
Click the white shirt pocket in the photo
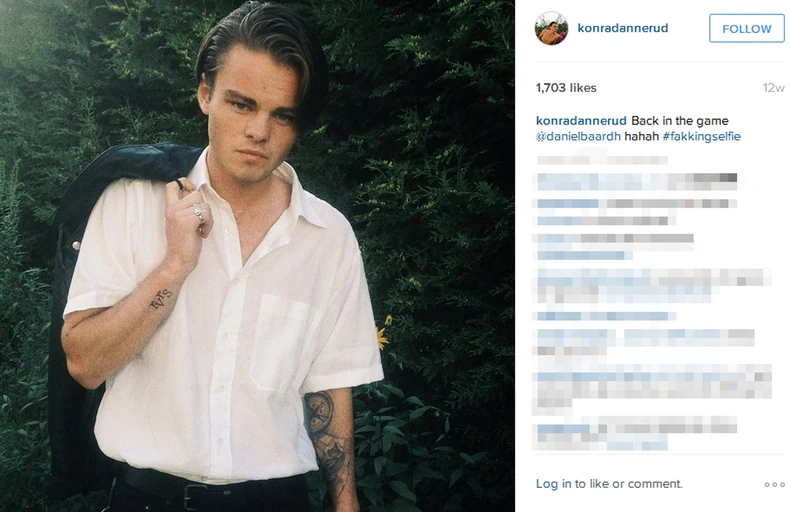282,344
